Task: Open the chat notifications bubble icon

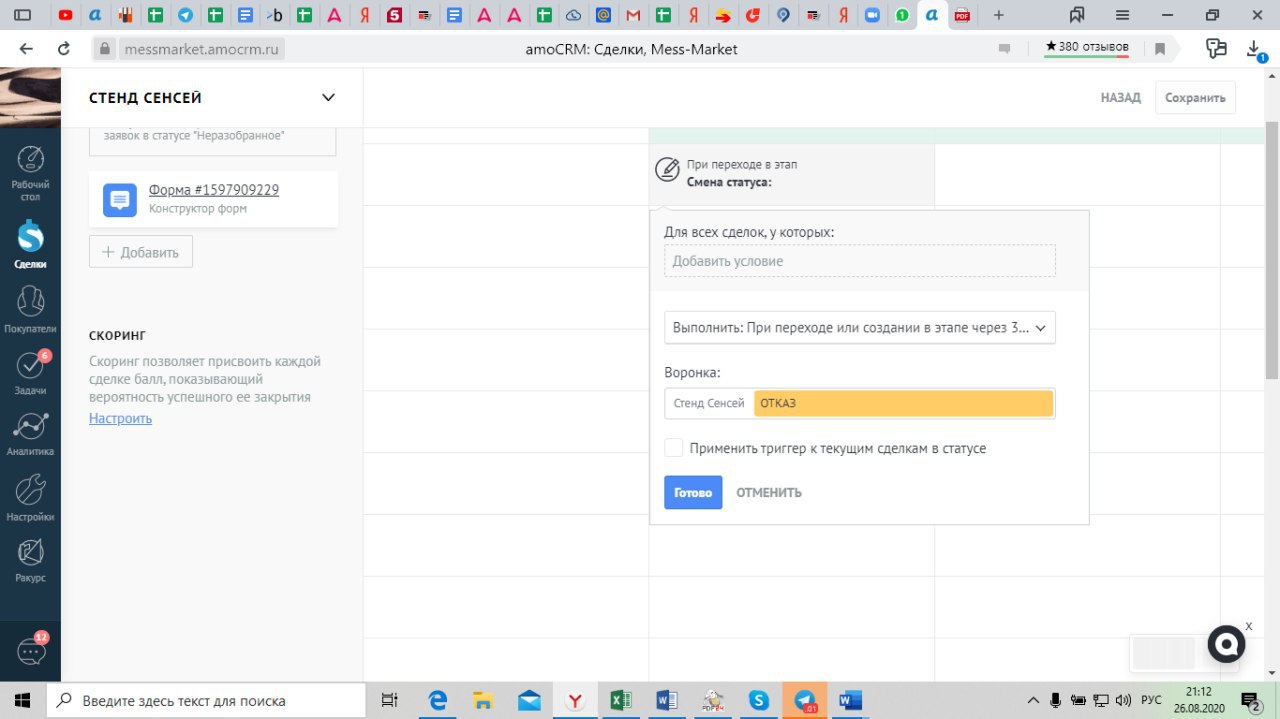Action: click(31, 650)
